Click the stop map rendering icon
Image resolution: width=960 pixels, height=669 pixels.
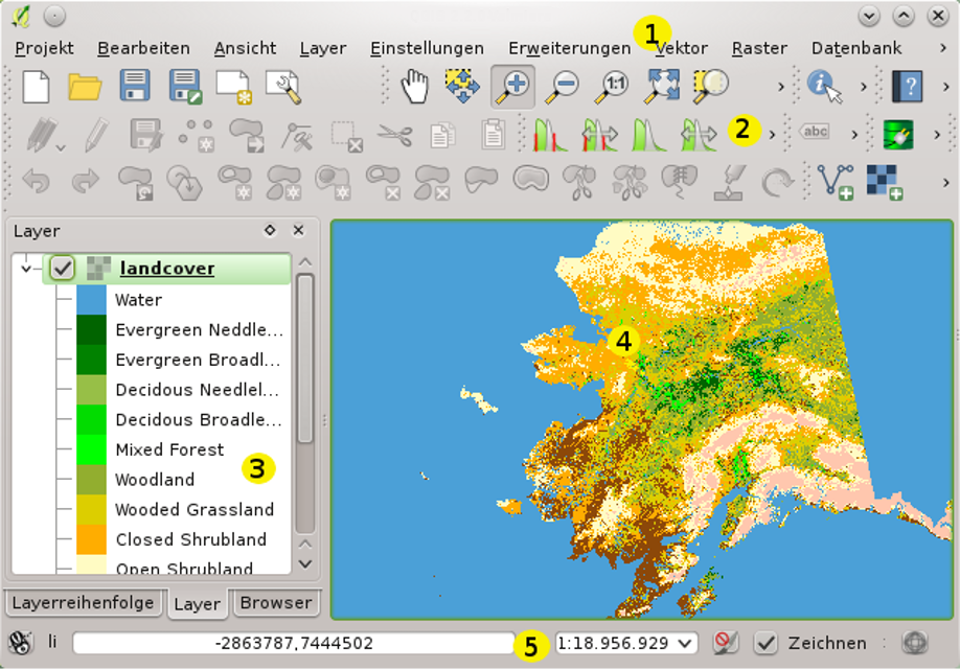pos(725,643)
